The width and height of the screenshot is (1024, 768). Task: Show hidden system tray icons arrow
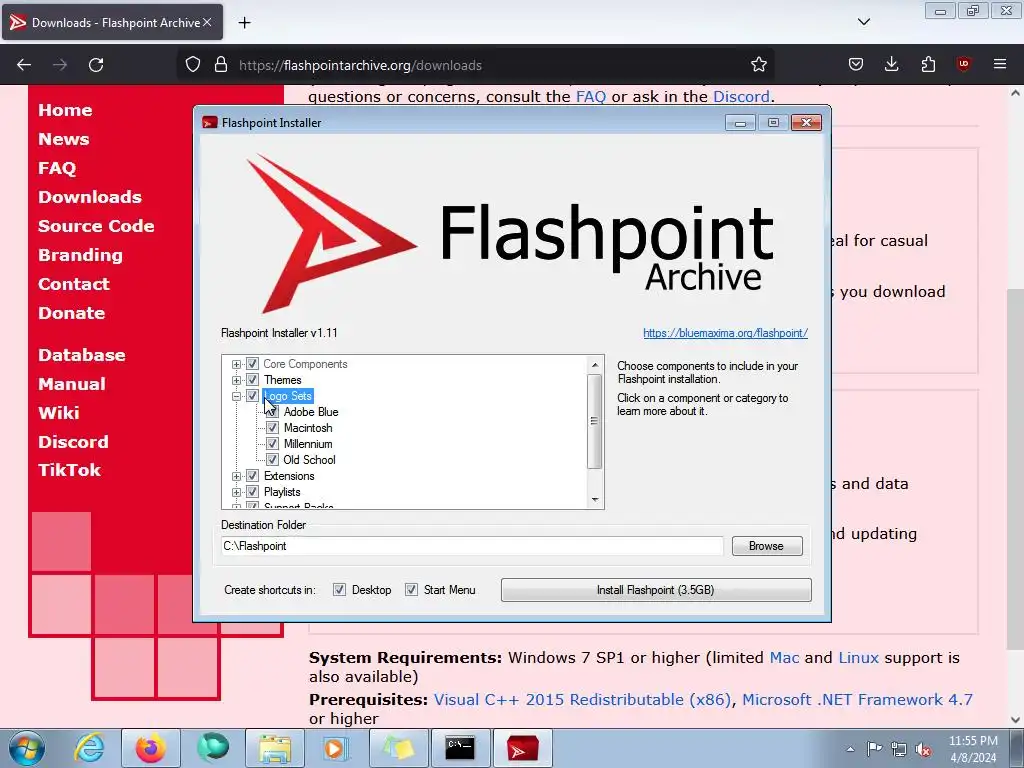coord(850,749)
